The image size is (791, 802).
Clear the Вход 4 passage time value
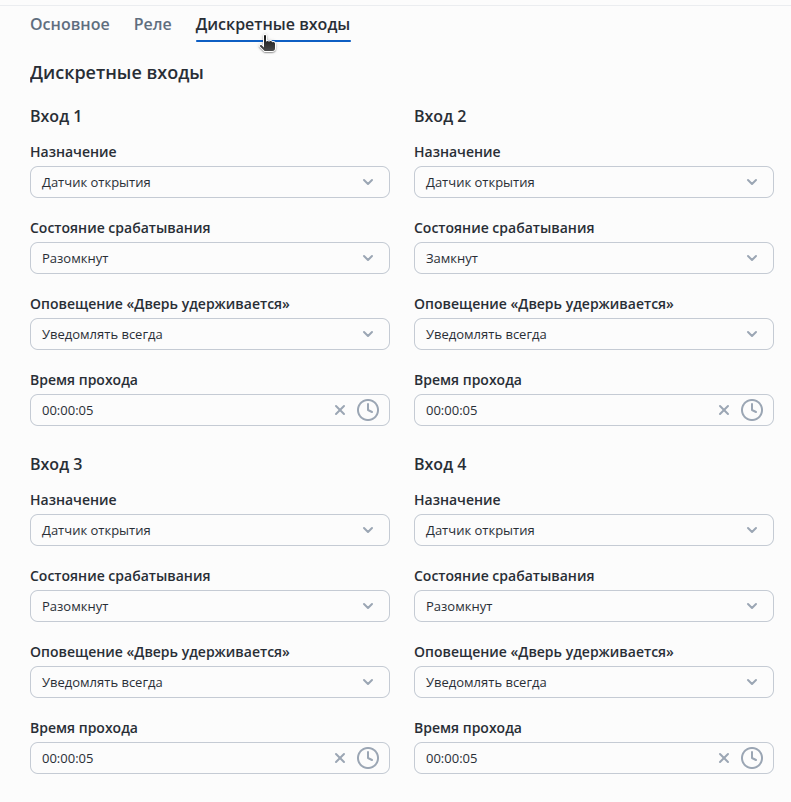[x=723, y=758]
